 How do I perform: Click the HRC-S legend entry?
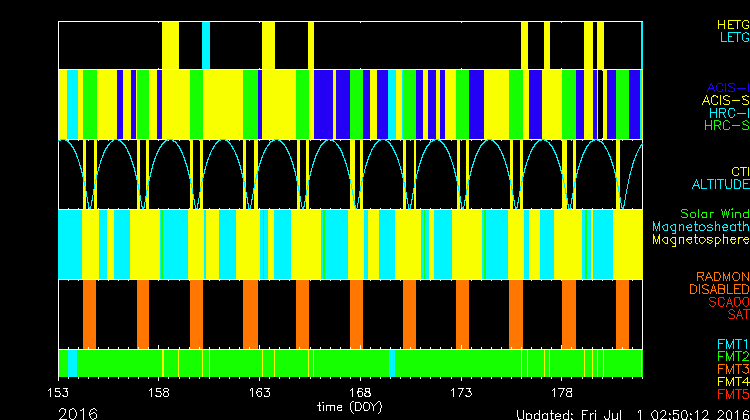pyautogui.click(x=726, y=126)
